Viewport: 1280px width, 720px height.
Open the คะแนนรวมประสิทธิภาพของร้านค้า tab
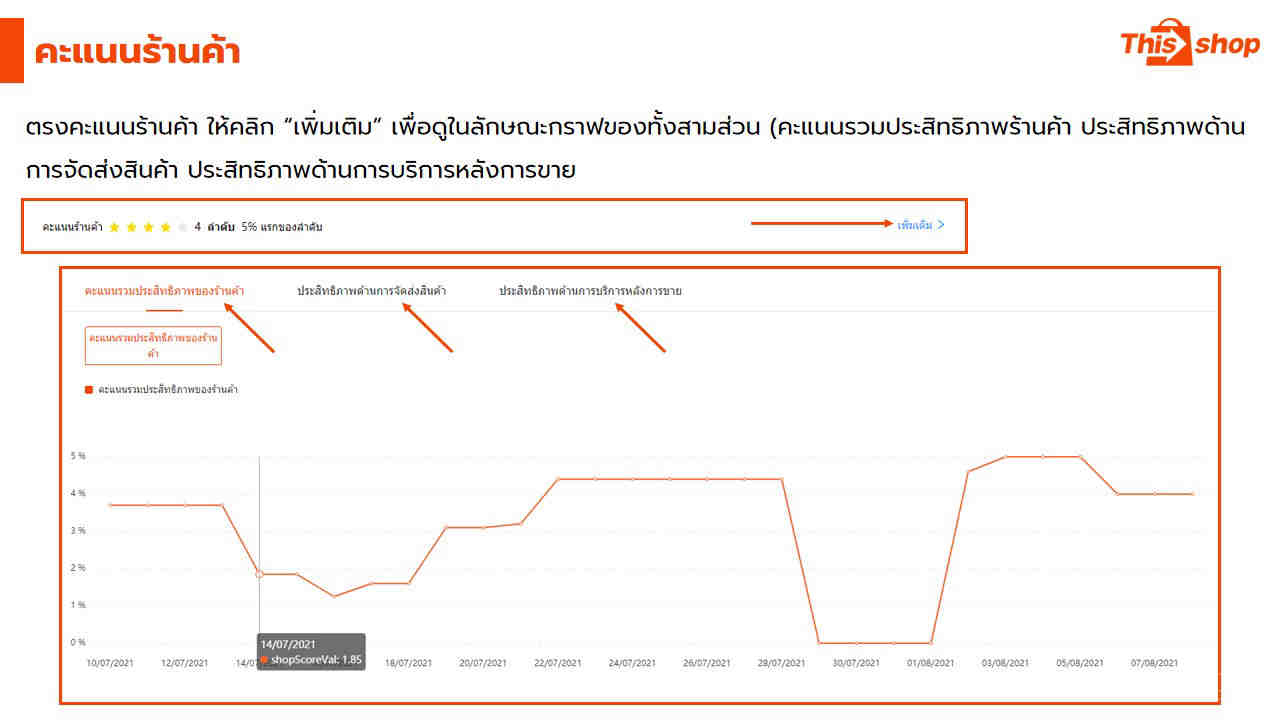(164, 291)
